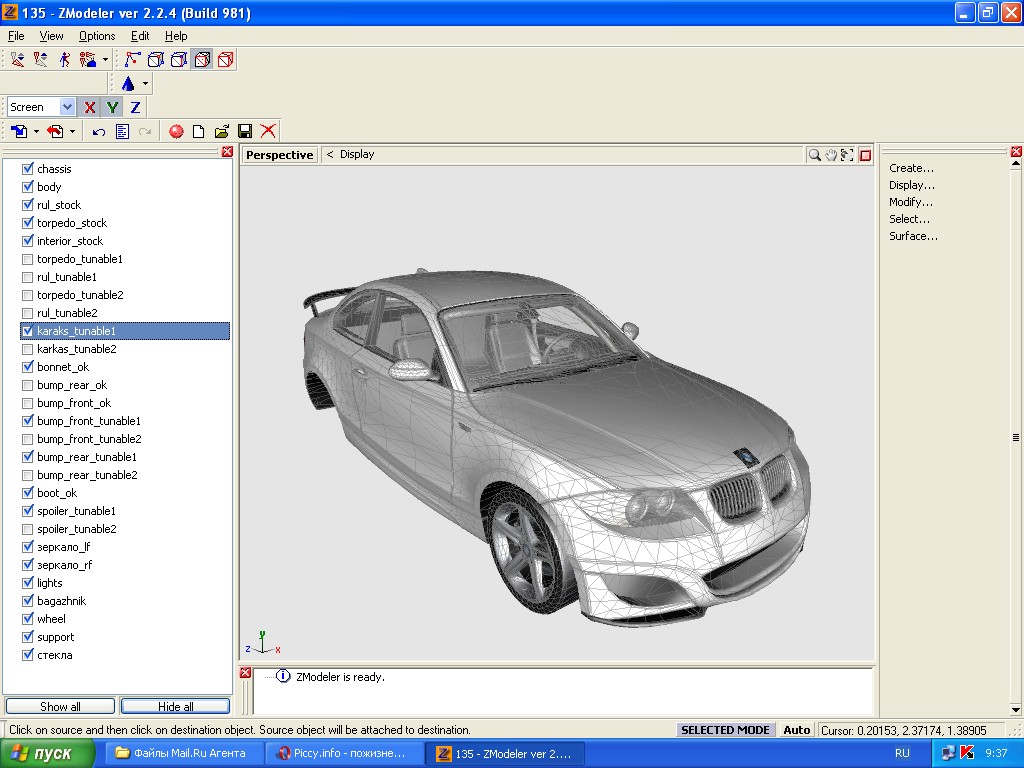This screenshot has width=1024, height=768.
Task: Open the Help menu
Action: (176, 36)
